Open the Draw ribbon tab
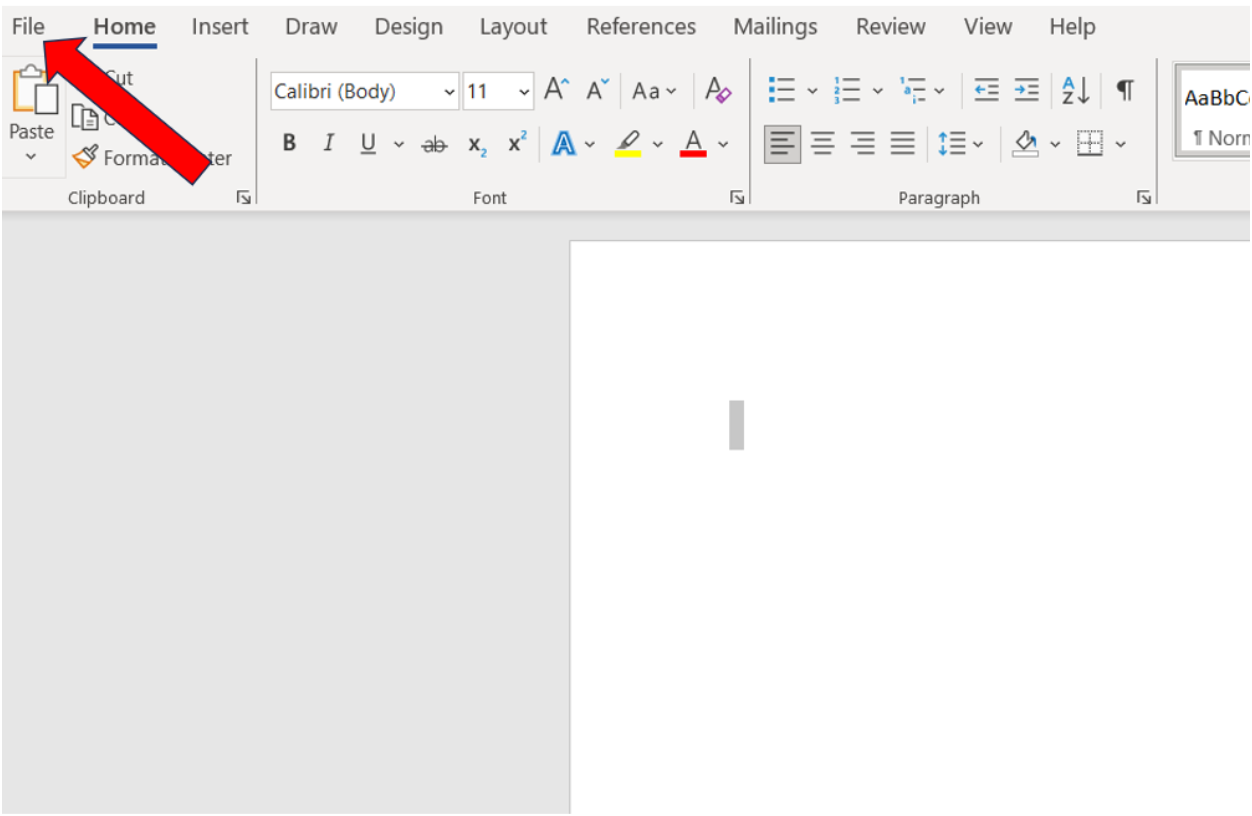 pyautogui.click(x=311, y=27)
